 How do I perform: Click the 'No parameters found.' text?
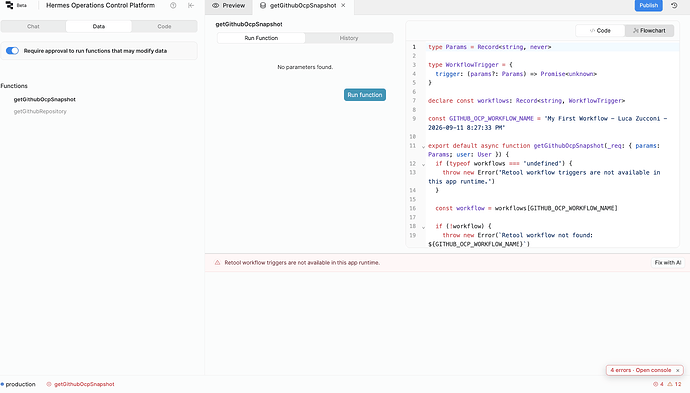[305, 67]
